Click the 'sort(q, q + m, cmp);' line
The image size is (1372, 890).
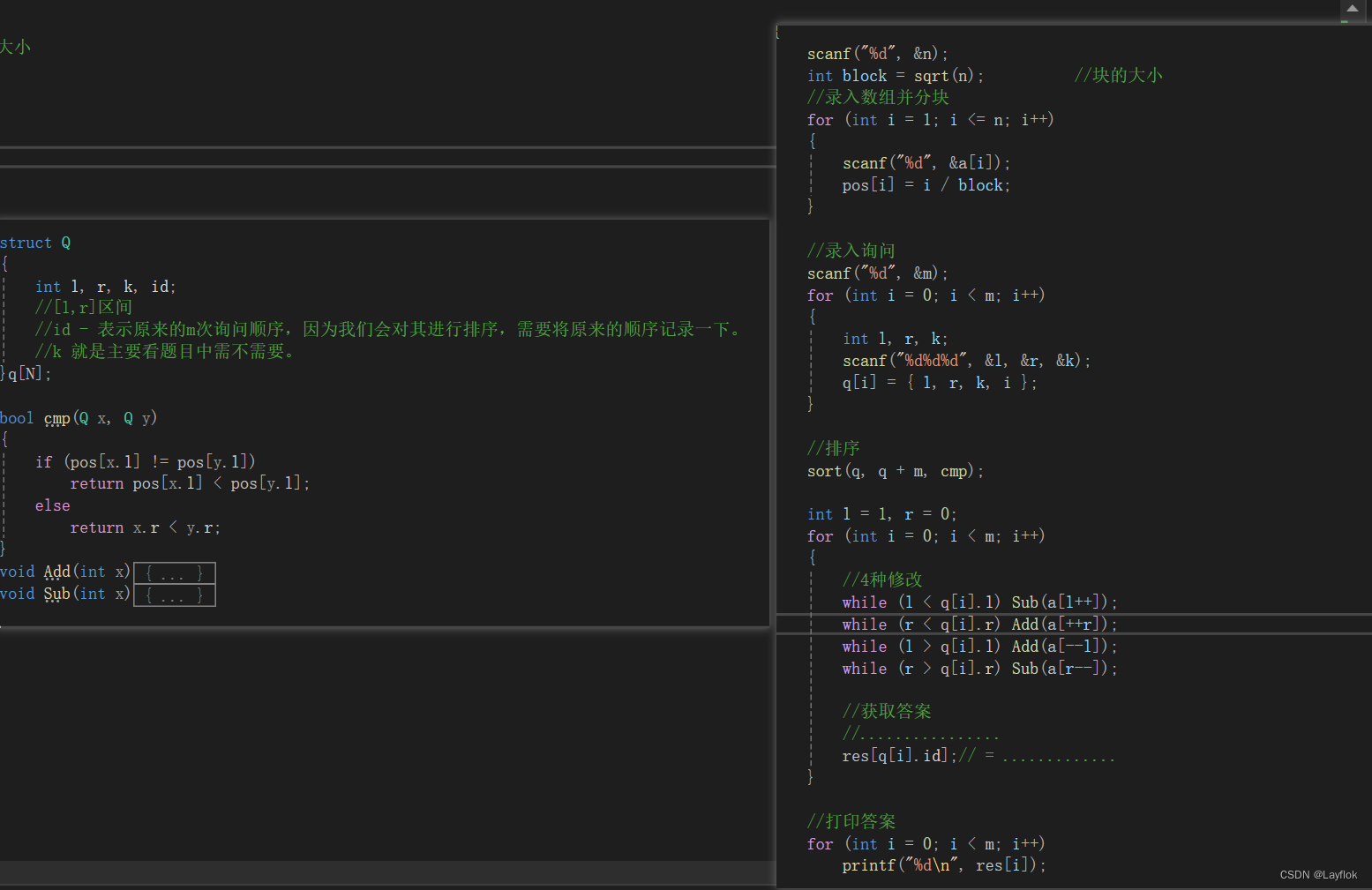896,471
